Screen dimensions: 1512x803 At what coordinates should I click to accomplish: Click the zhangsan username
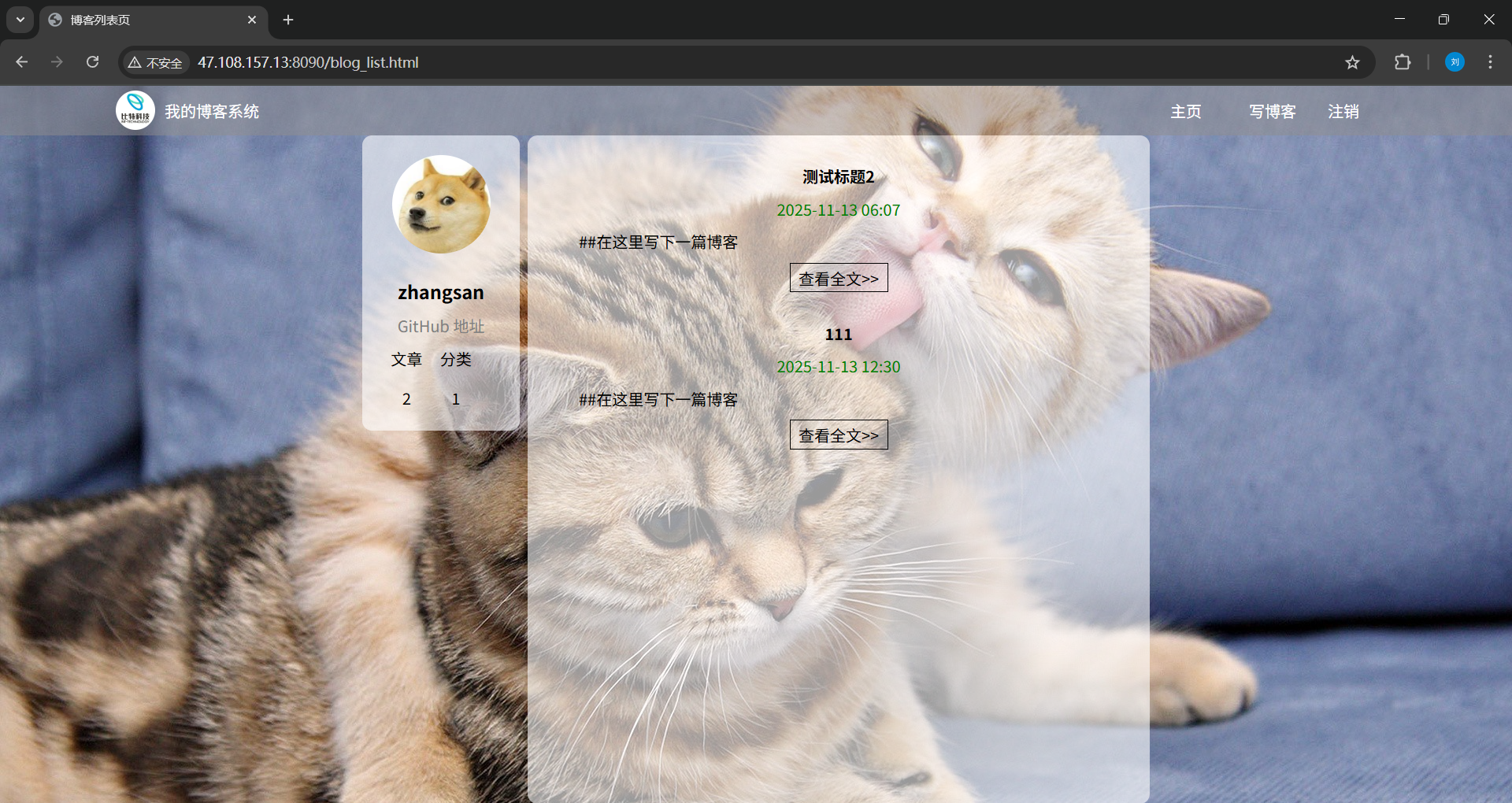pos(441,293)
